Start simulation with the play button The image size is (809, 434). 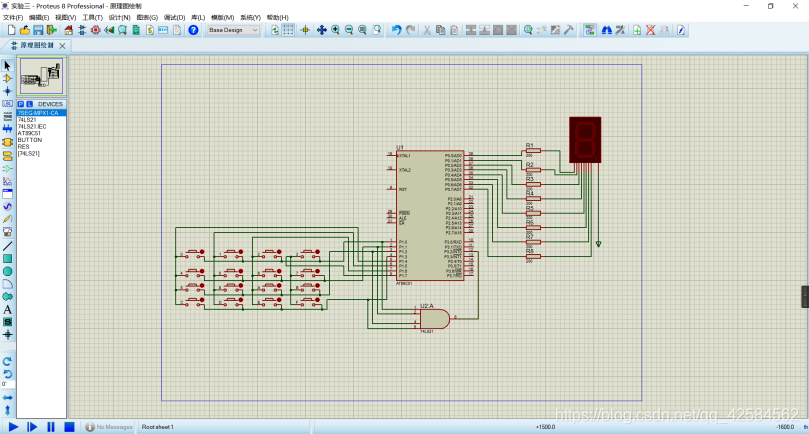click(x=13, y=427)
